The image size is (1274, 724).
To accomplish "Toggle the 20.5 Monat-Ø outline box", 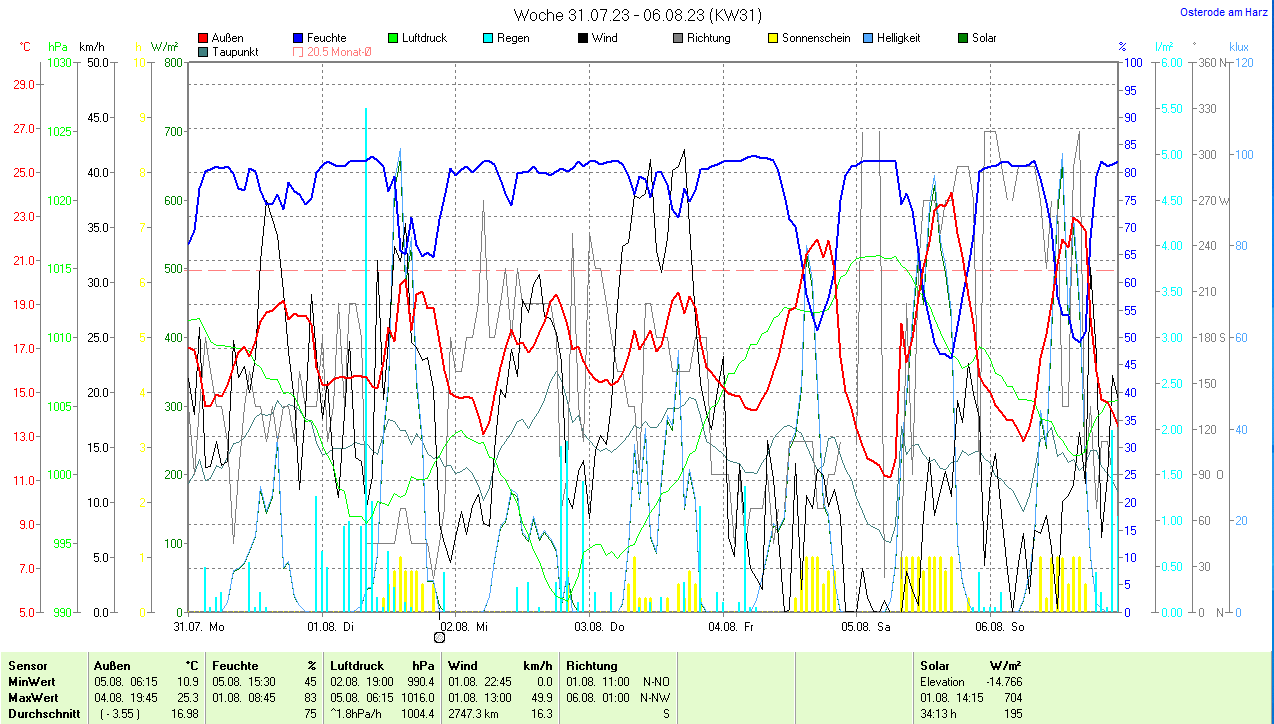I will coord(298,52).
